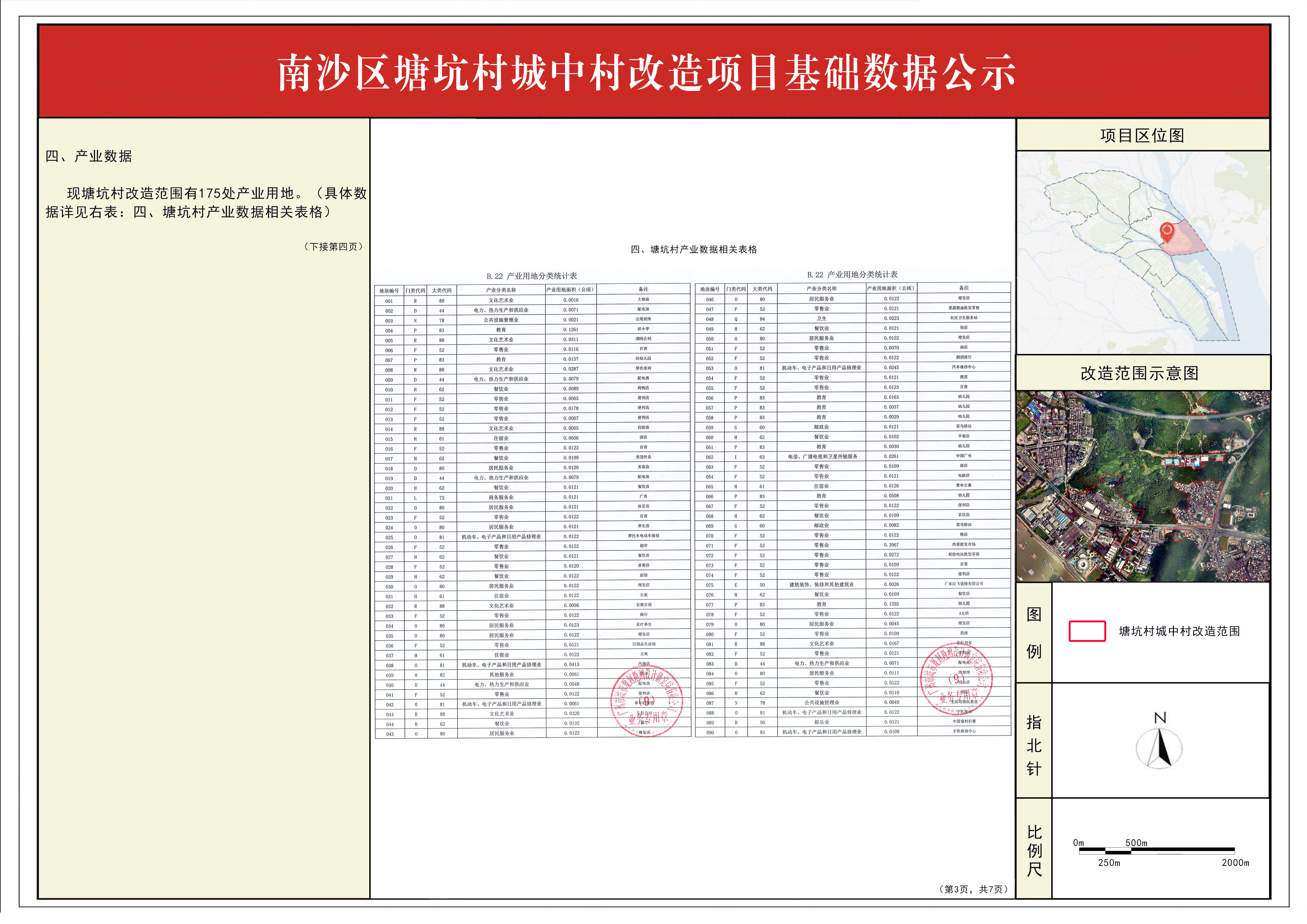Click the plot number 045 cell

click(x=390, y=734)
